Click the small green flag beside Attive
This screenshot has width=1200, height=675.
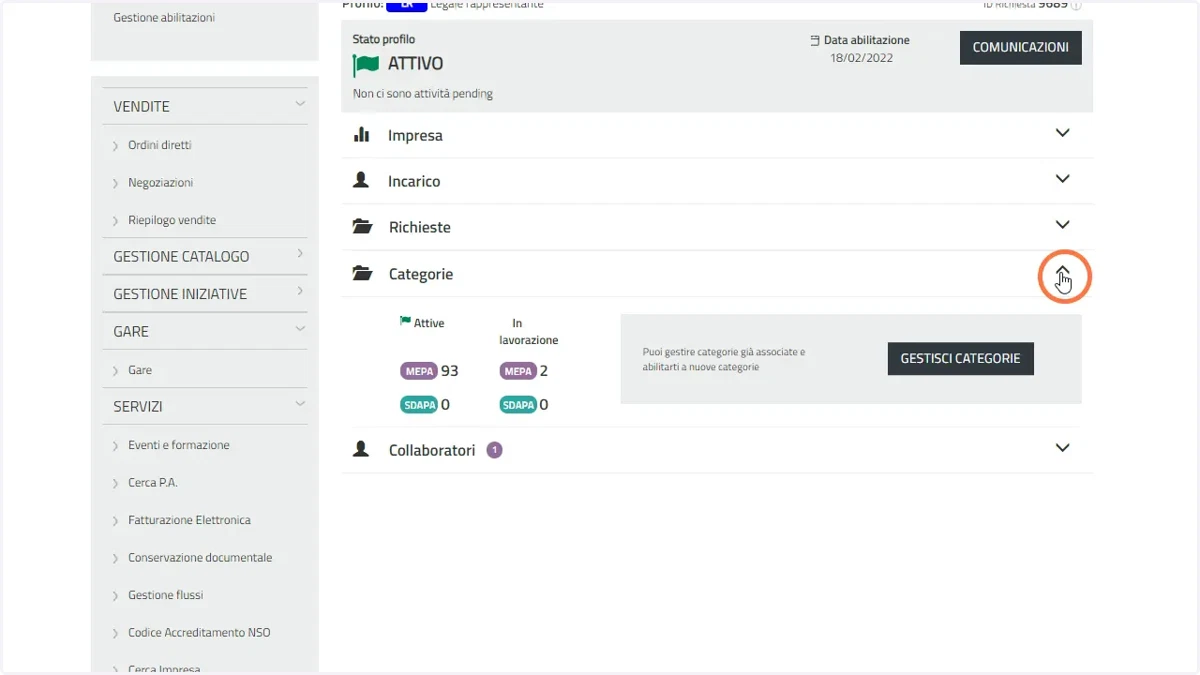click(x=405, y=322)
